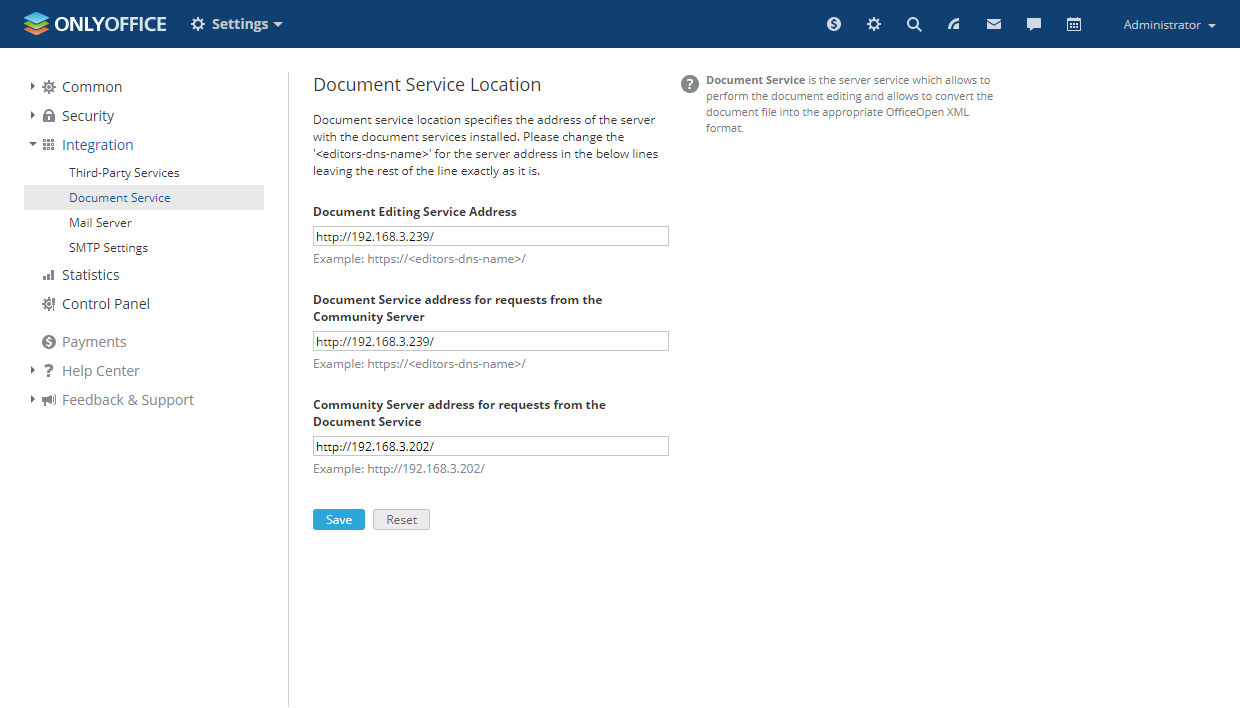Open the Payments dollar icon in top bar
This screenshot has height=708, width=1240.
pos(833,23)
